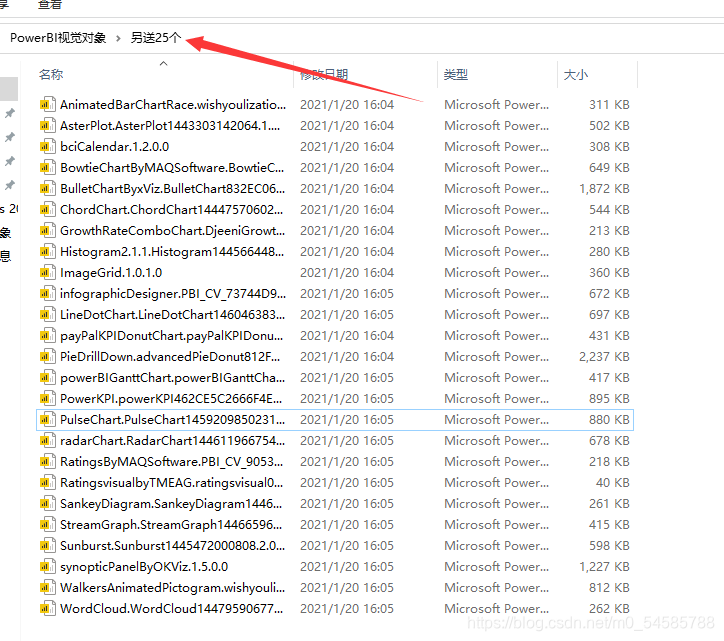Select the RatingsByMAQSoftware.PBI_CV_9053 file name
The height and width of the screenshot is (641, 724).
point(171,462)
